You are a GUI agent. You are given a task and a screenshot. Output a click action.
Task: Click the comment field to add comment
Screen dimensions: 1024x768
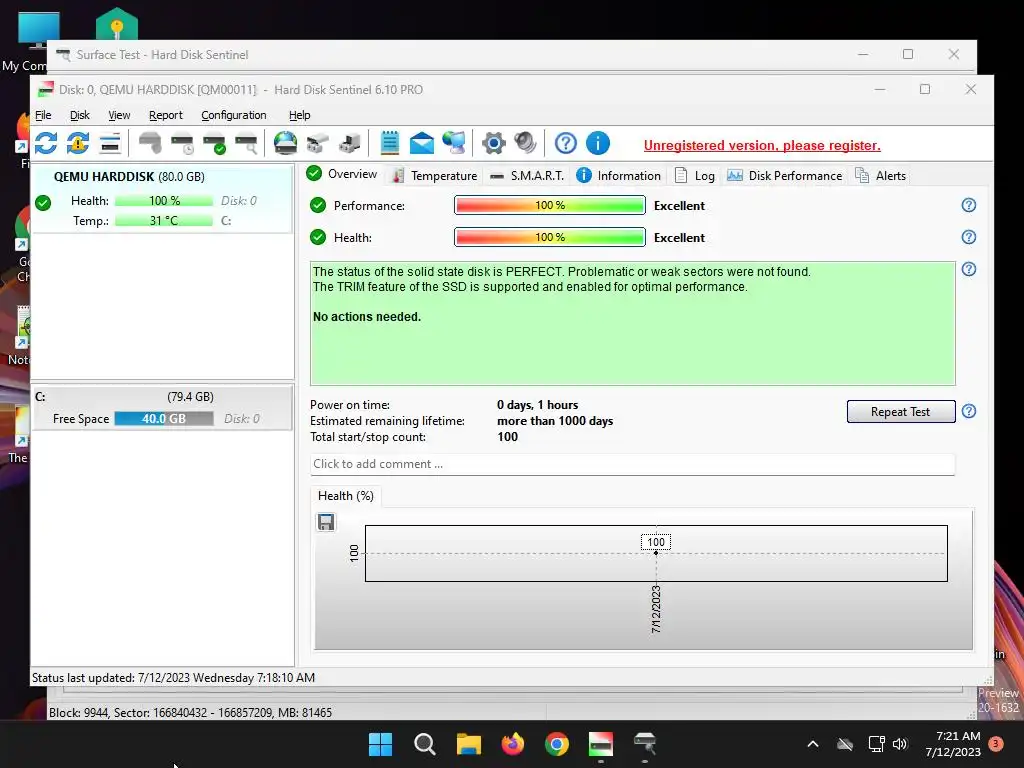(x=632, y=464)
